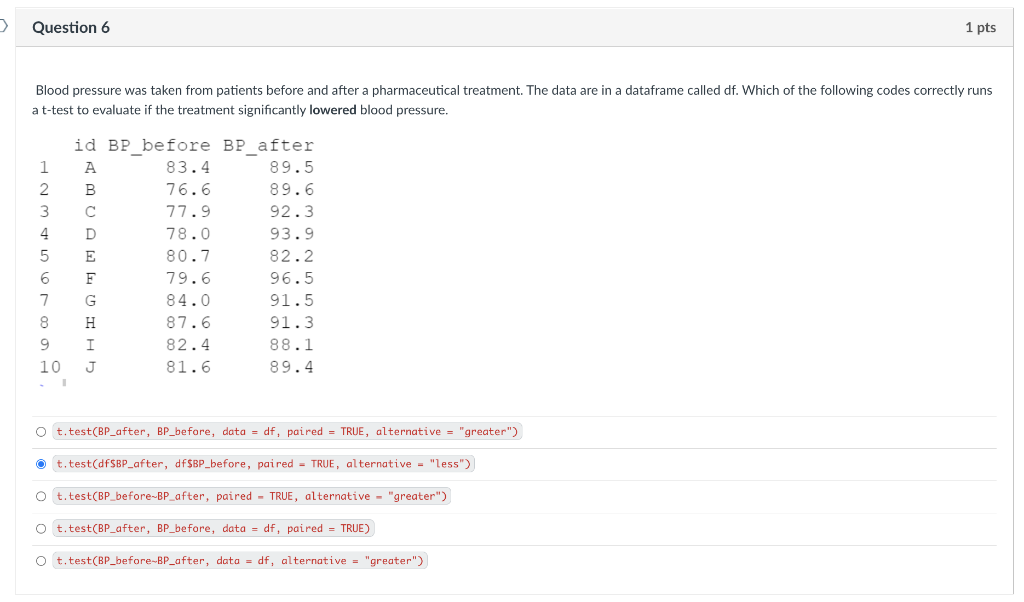Click the dataframe screenshot showing BP values
The image size is (1024, 602).
[175, 255]
